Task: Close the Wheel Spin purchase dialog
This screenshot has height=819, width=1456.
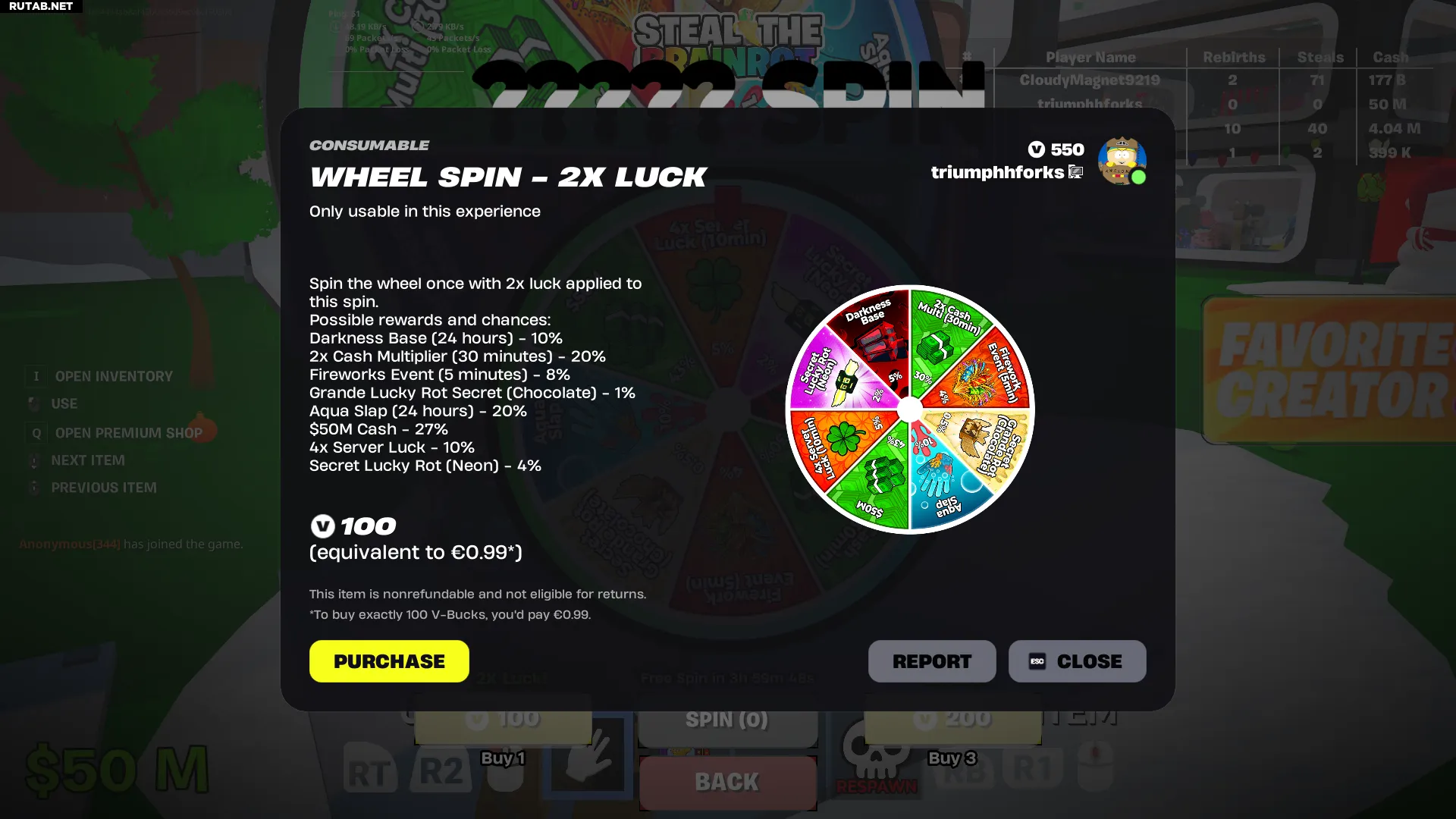Action: click(1077, 661)
